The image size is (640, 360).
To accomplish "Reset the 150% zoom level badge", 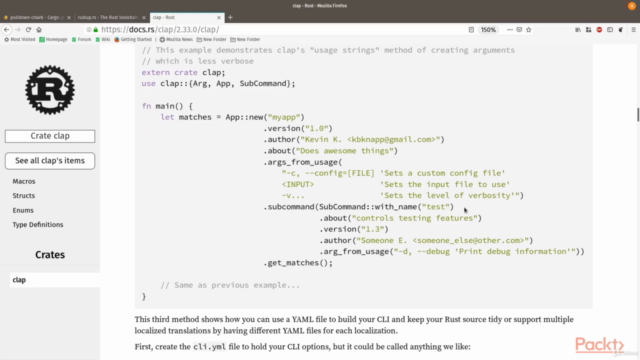I will click(x=488, y=30).
